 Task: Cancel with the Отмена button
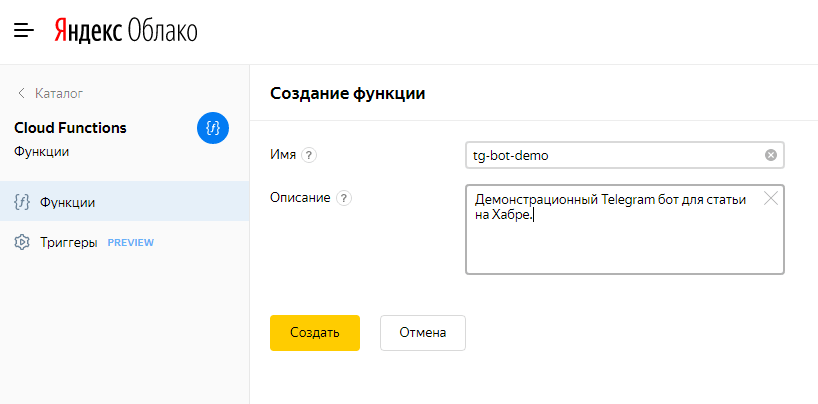coord(422,333)
